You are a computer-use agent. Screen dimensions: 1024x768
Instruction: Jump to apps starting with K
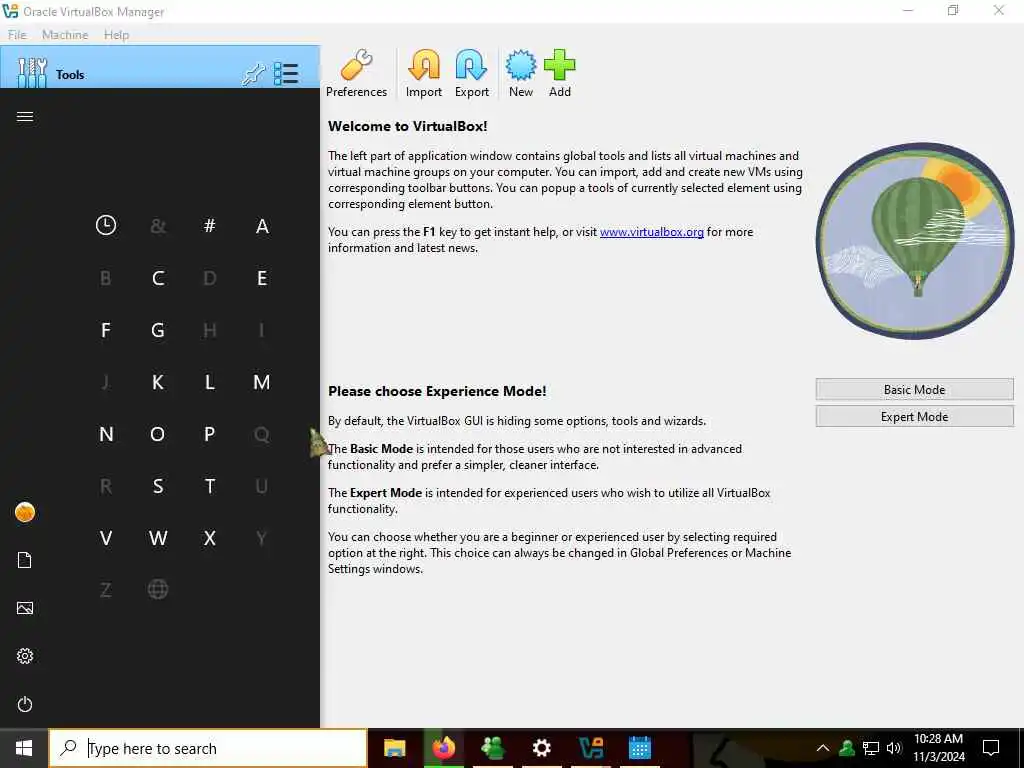pos(158,382)
